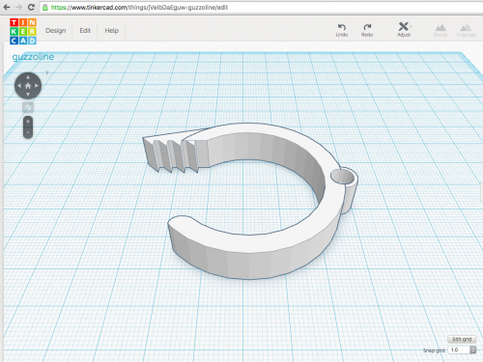Orbit view up with top arrow
The width and height of the screenshot is (483, 362).
[28, 77]
